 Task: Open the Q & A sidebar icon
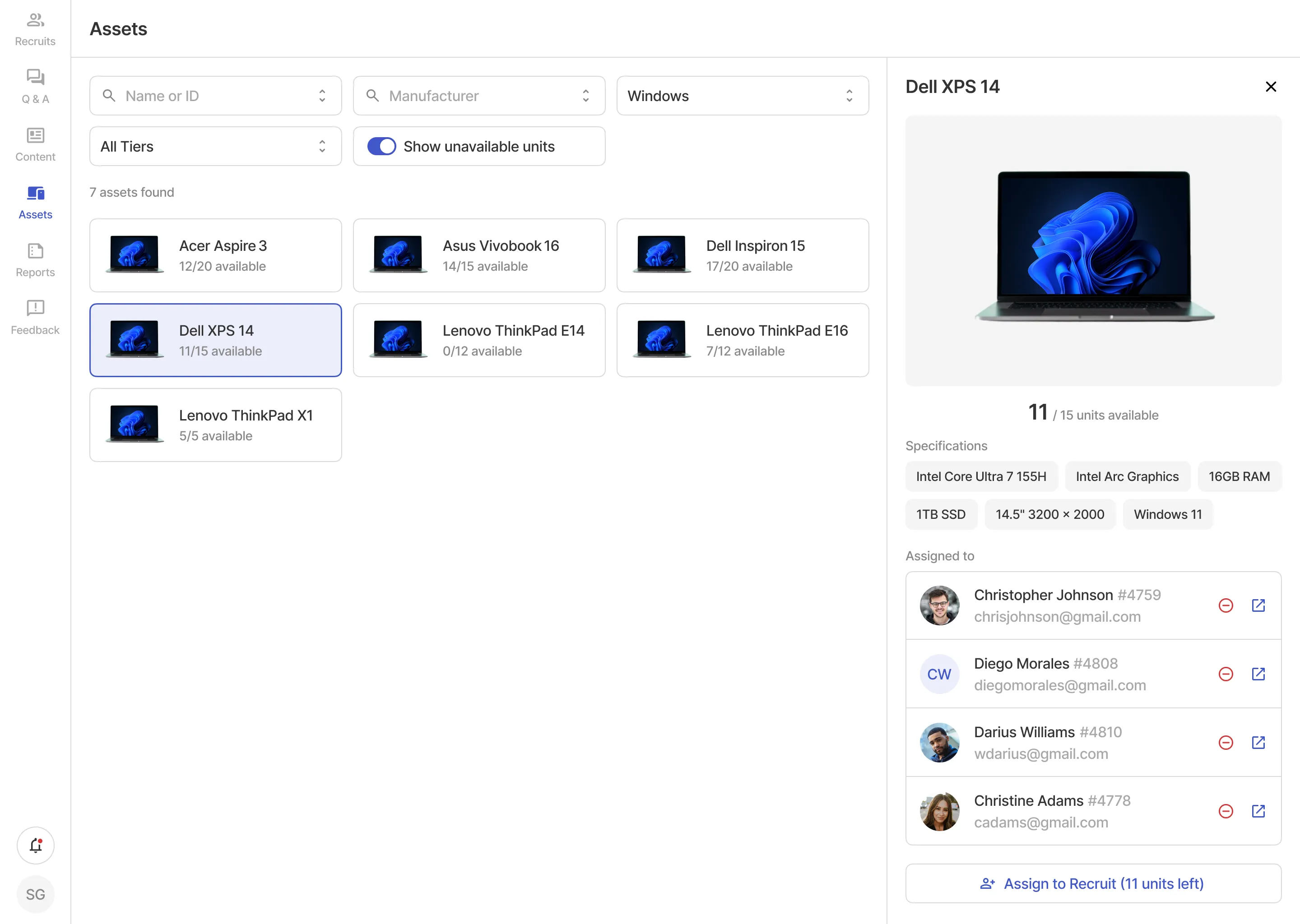pos(35,87)
